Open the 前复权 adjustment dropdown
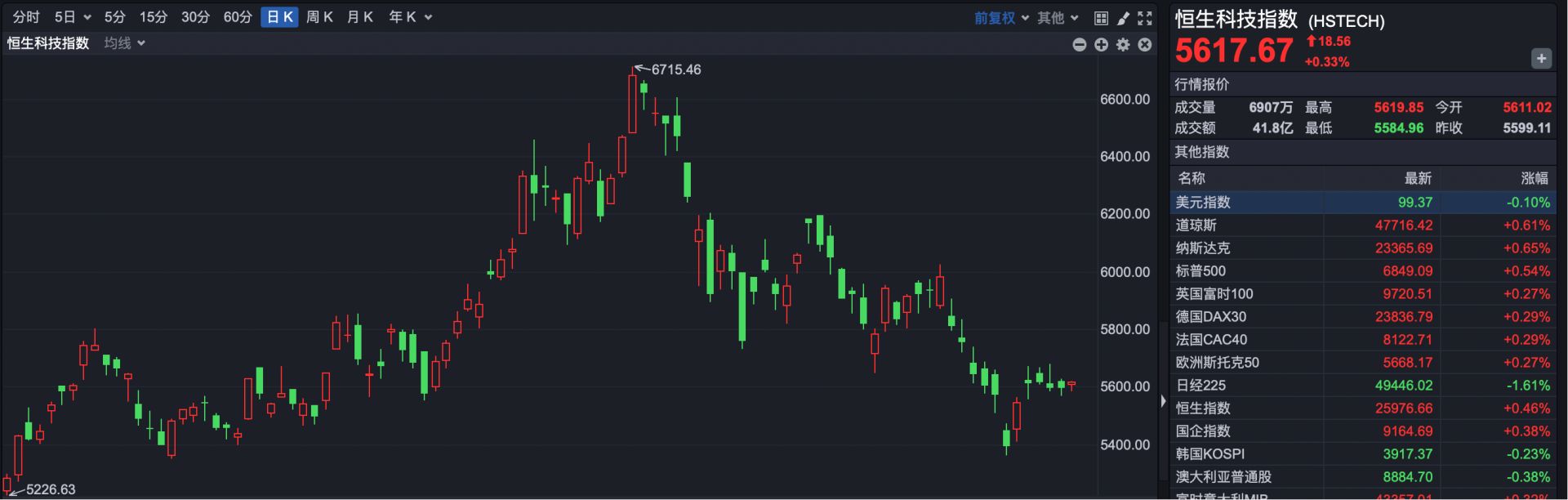The image size is (1568, 500). tap(1001, 18)
